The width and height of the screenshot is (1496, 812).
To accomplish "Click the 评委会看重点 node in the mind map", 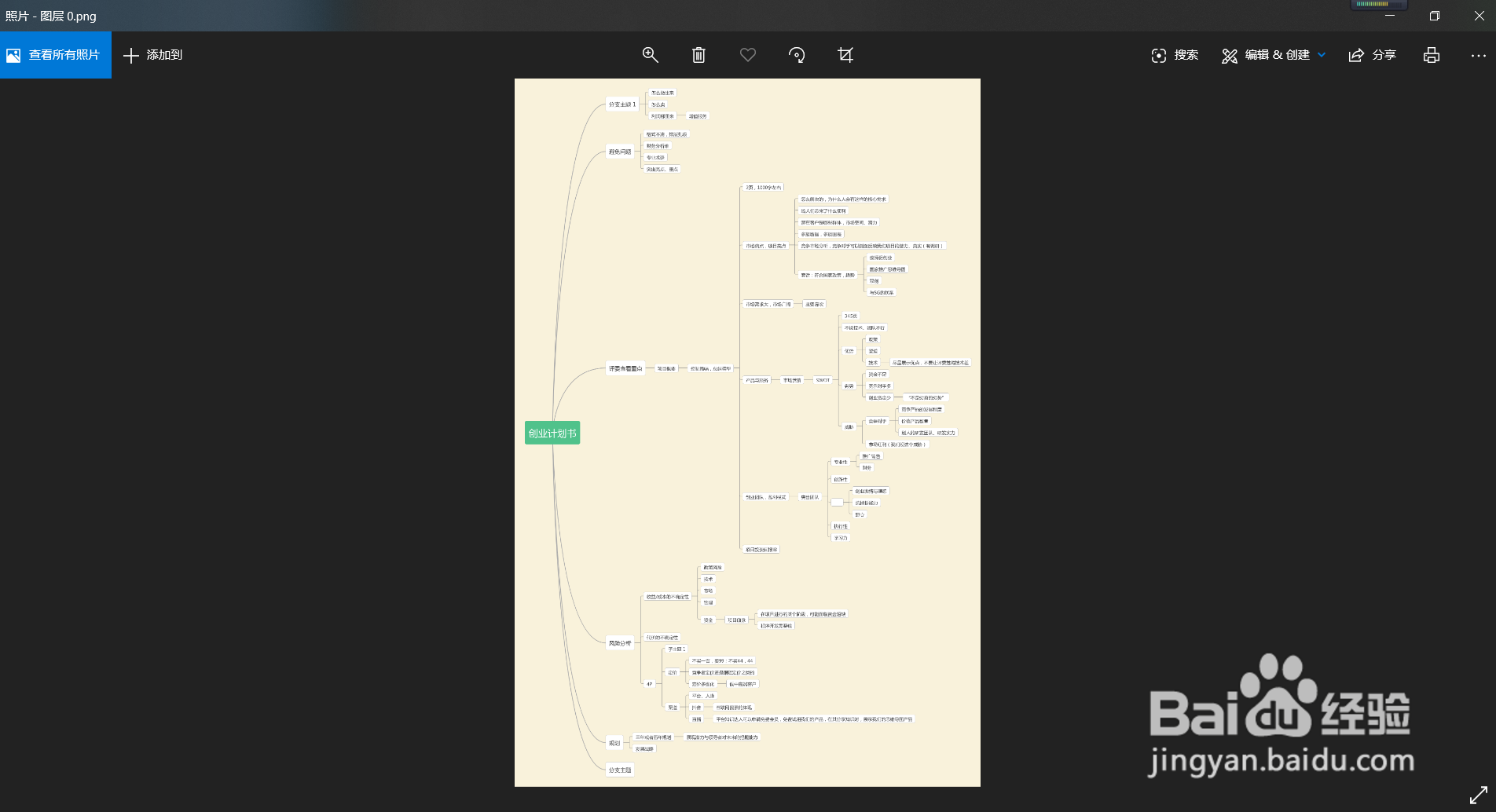I will 625,368.
